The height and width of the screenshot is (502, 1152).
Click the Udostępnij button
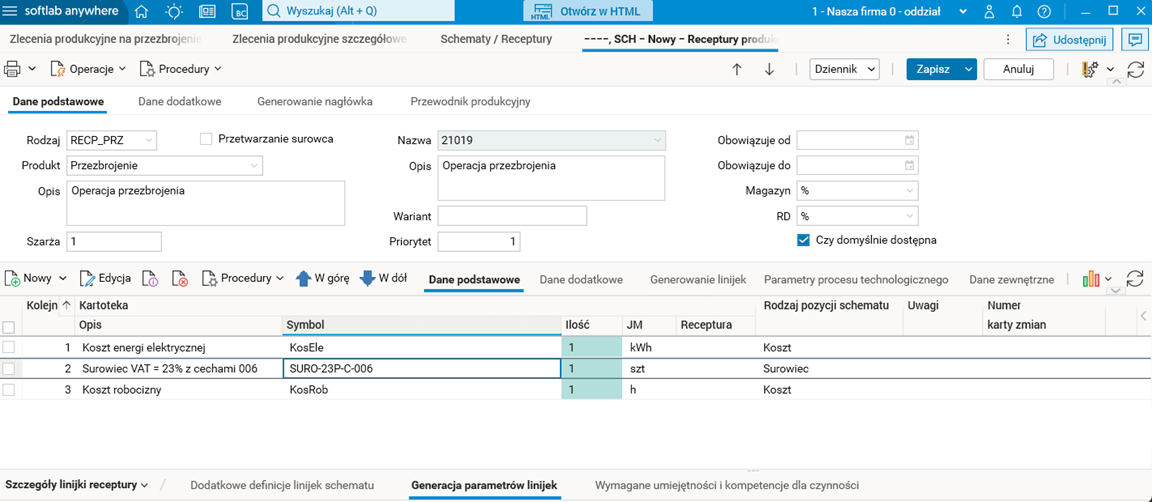point(1069,40)
